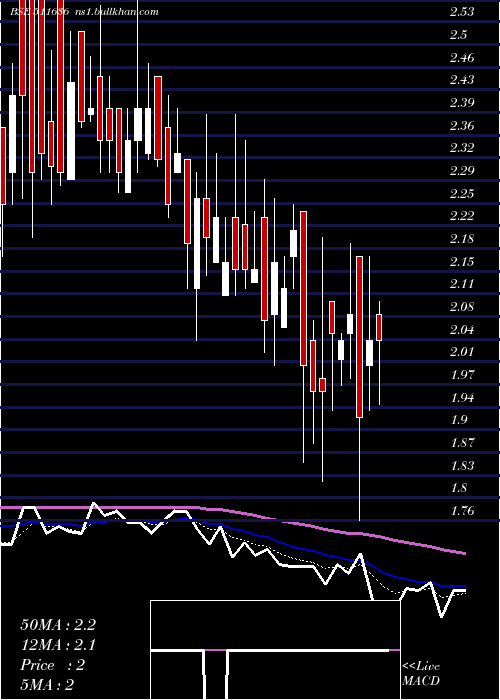
Task: Click the 2.22 axis value
Action: (462, 216)
